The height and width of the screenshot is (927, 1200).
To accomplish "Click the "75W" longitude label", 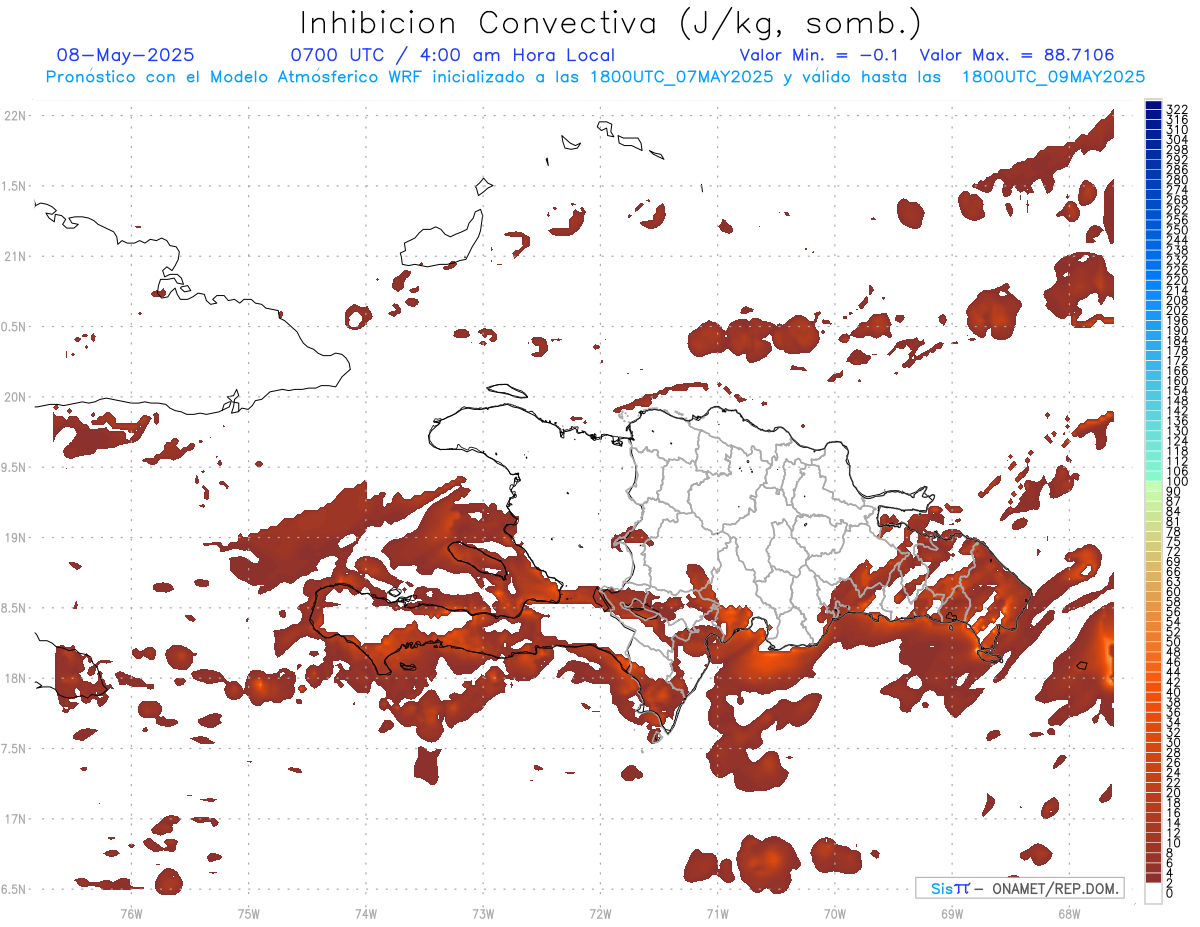I will click(248, 913).
